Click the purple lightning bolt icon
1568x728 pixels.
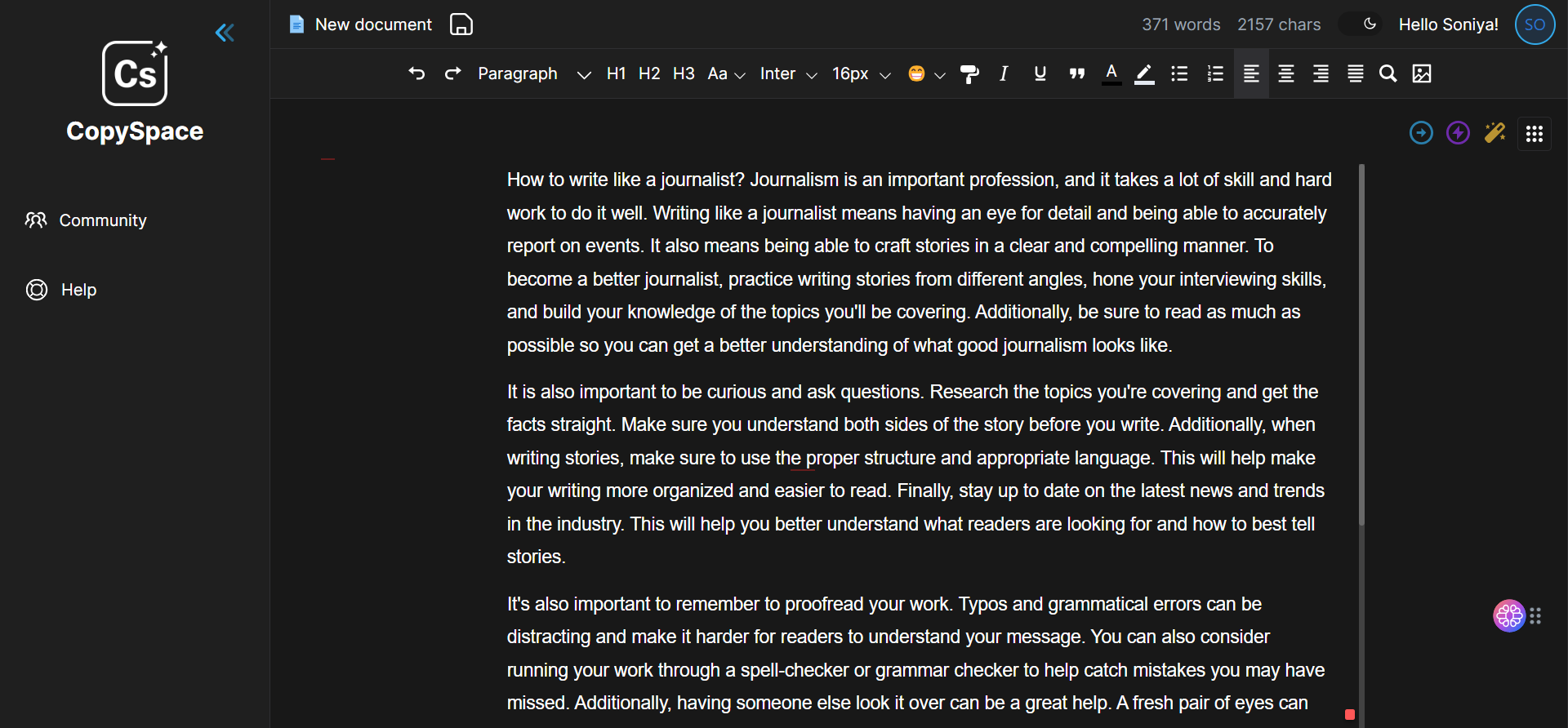pos(1458,132)
